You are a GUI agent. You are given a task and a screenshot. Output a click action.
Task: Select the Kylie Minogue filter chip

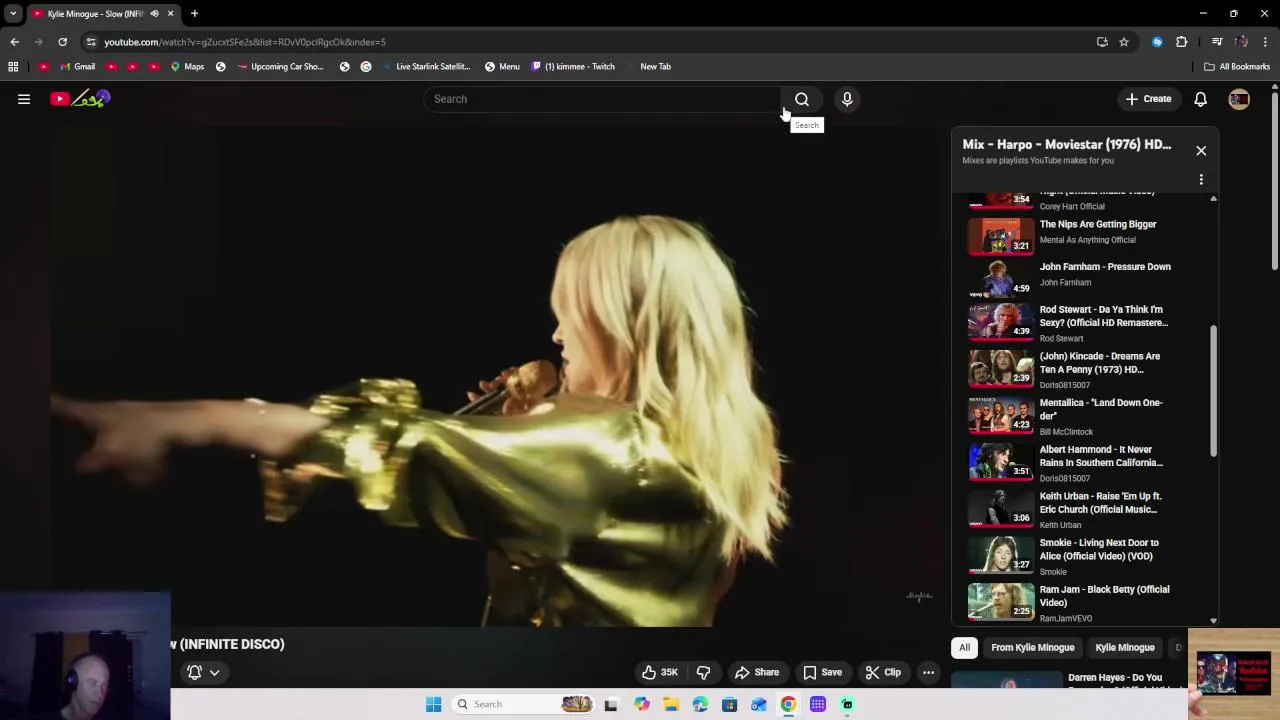[1125, 647]
